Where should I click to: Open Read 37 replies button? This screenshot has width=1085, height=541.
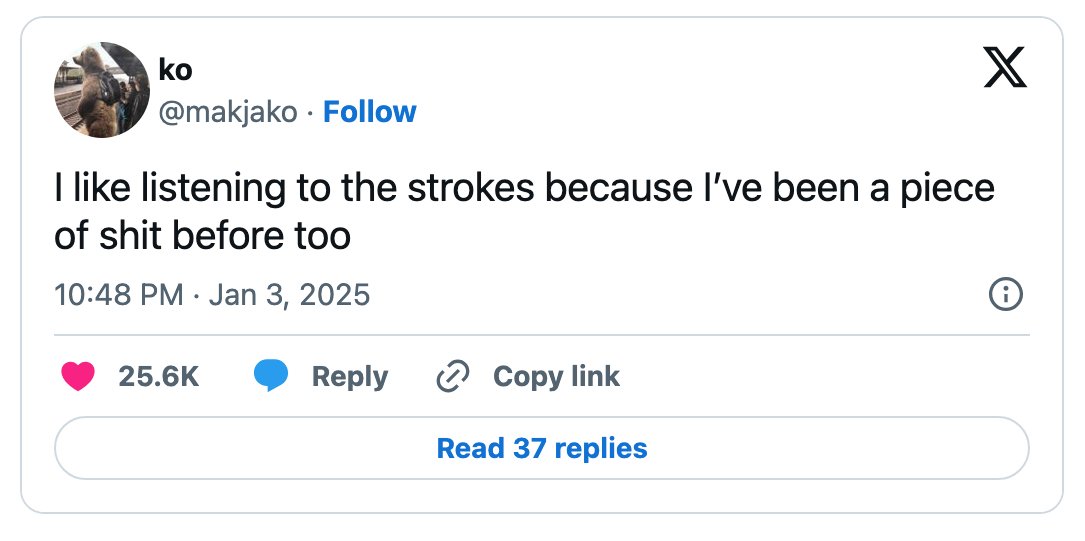[x=542, y=448]
